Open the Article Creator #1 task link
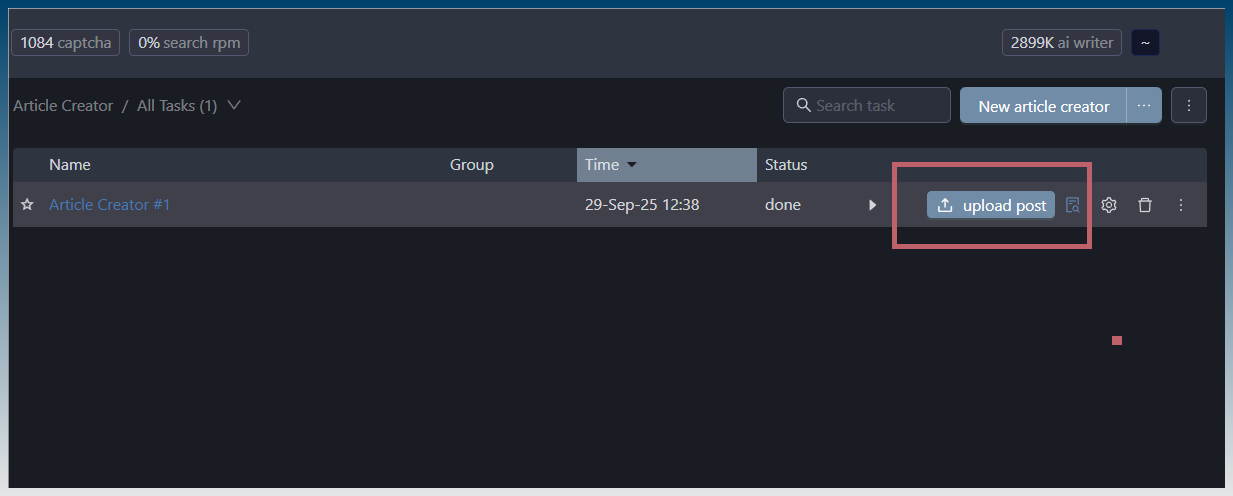Screen dimensions: 1233x496 (110, 205)
